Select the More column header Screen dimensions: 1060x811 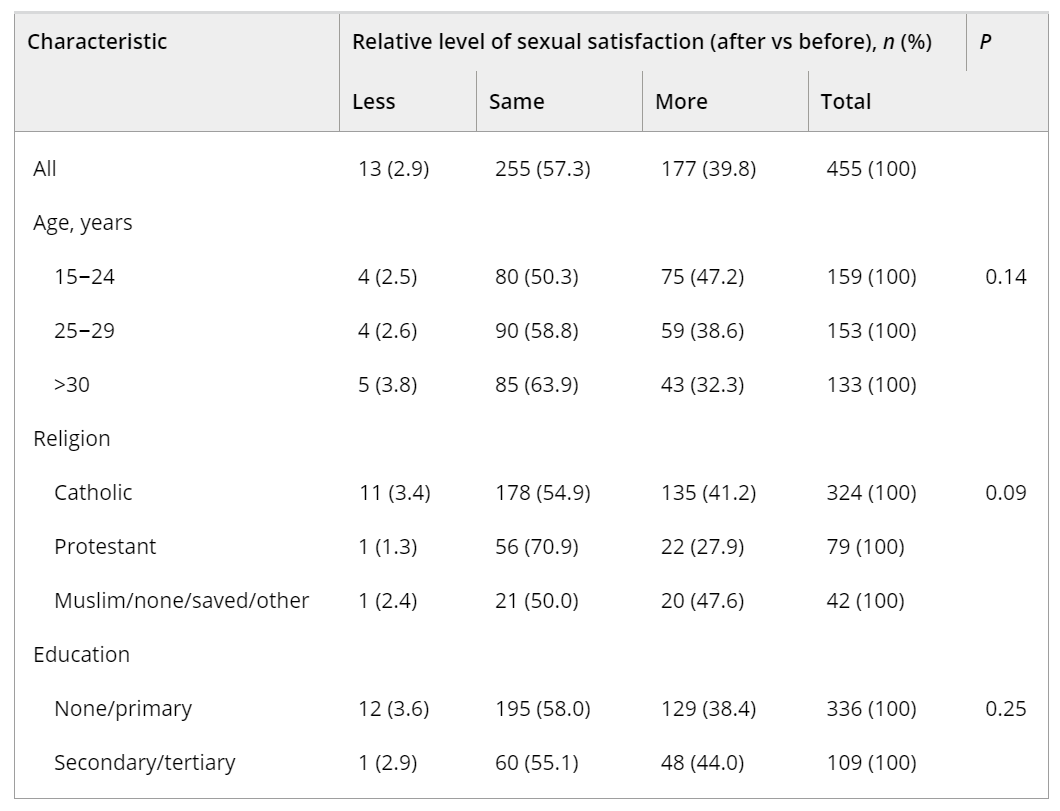click(x=681, y=102)
